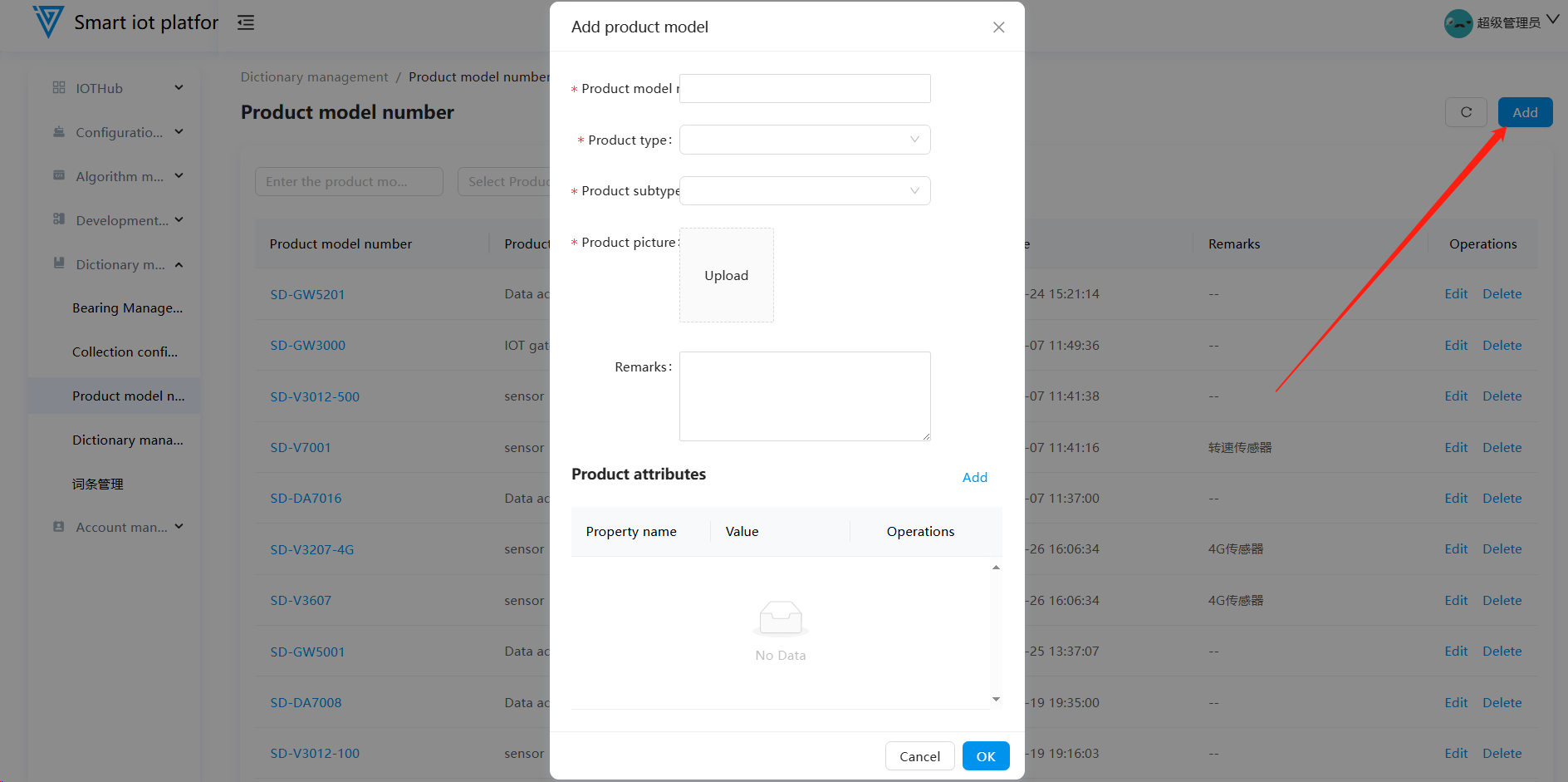Click the refresh icon button
The width and height of the screenshot is (1568, 782).
1466,112
